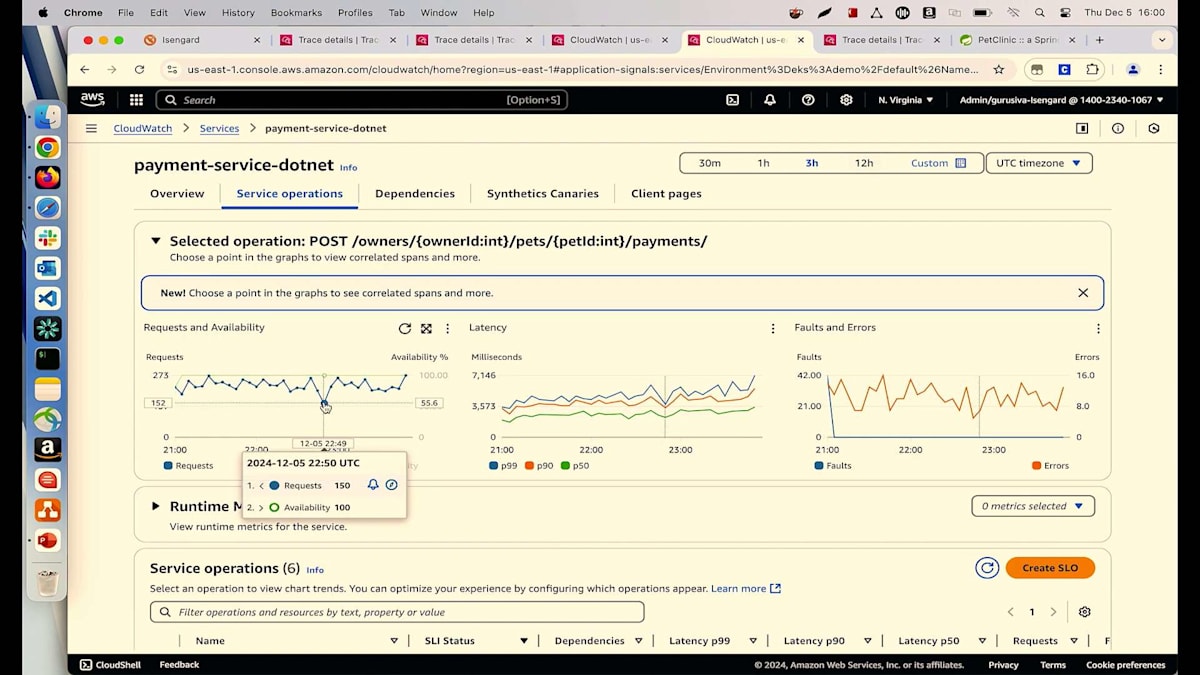
Task: Focus the filter operations search field
Action: (x=397, y=612)
